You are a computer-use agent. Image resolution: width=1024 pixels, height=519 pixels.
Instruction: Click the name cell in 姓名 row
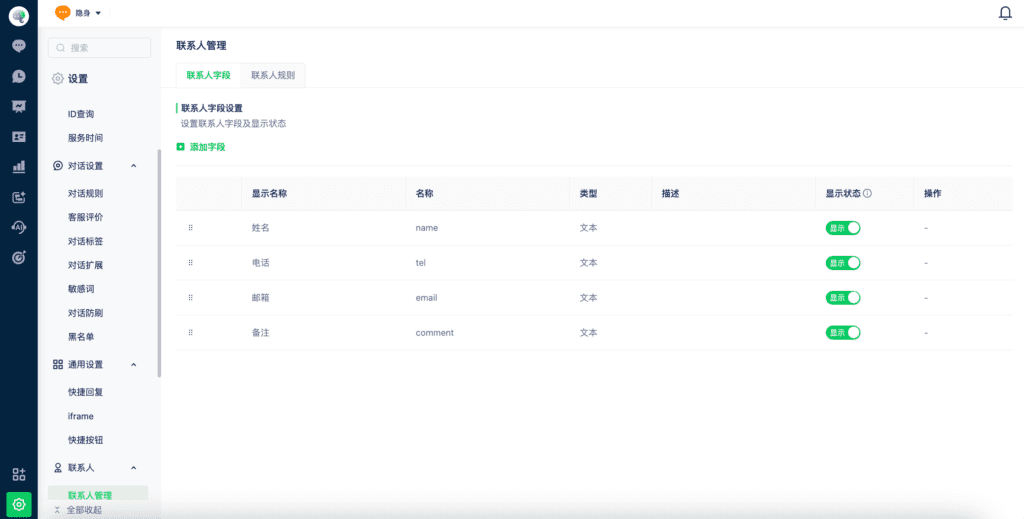point(427,228)
